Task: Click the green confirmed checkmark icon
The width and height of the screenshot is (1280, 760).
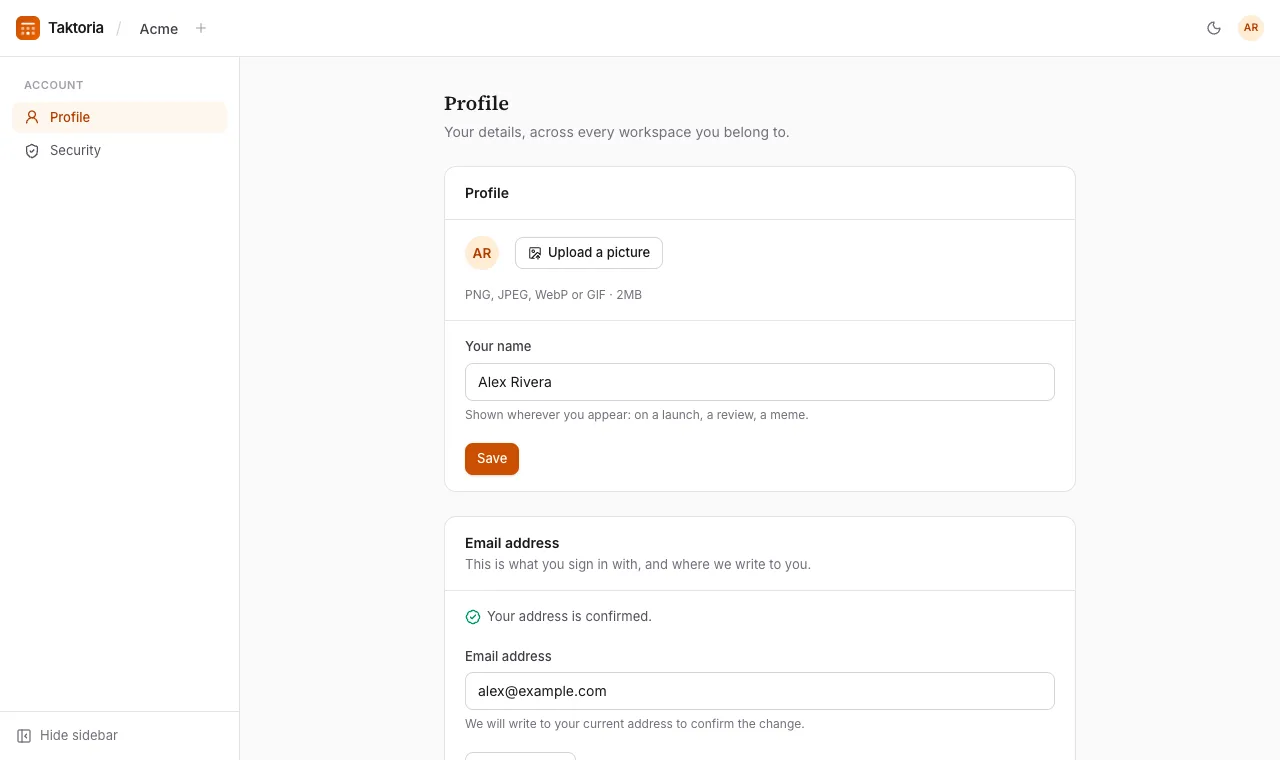Action: [473, 617]
